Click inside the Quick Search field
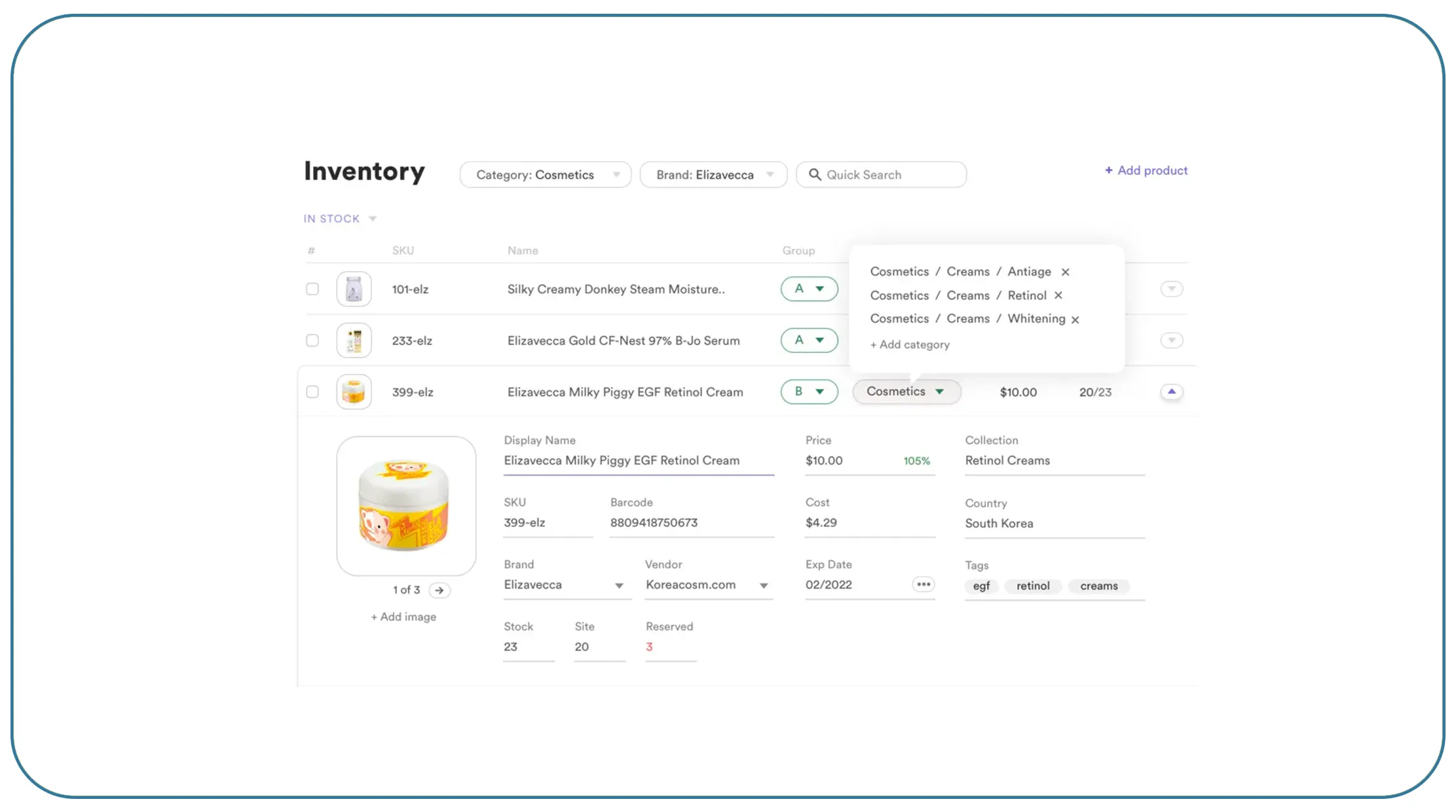1456x812 pixels. 881,175
